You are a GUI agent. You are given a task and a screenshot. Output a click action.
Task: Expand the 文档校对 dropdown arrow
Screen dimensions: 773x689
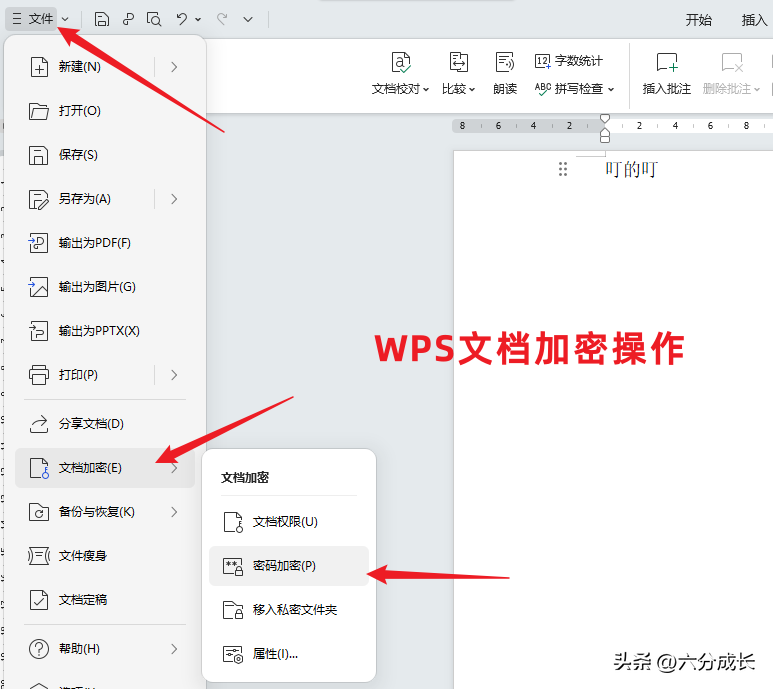tap(426, 90)
